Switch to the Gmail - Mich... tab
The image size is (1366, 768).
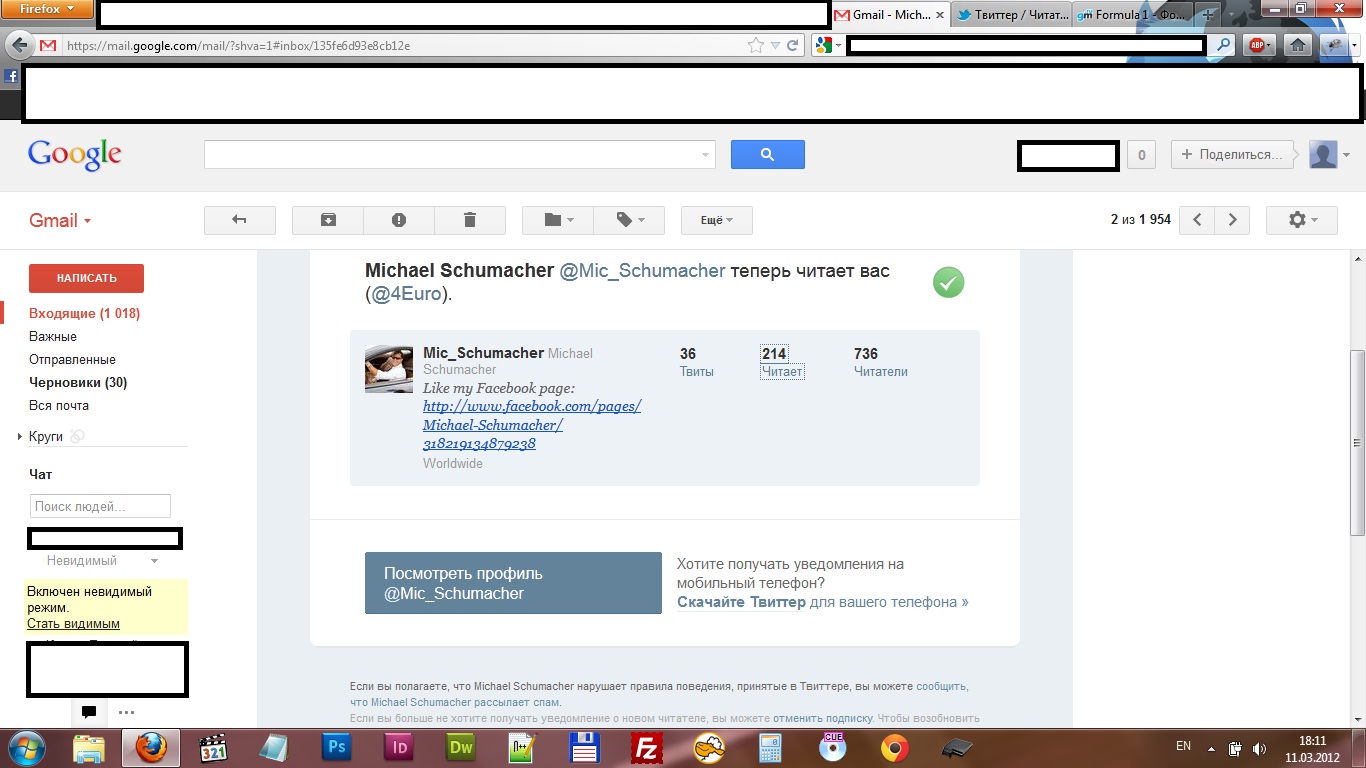(889, 15)
